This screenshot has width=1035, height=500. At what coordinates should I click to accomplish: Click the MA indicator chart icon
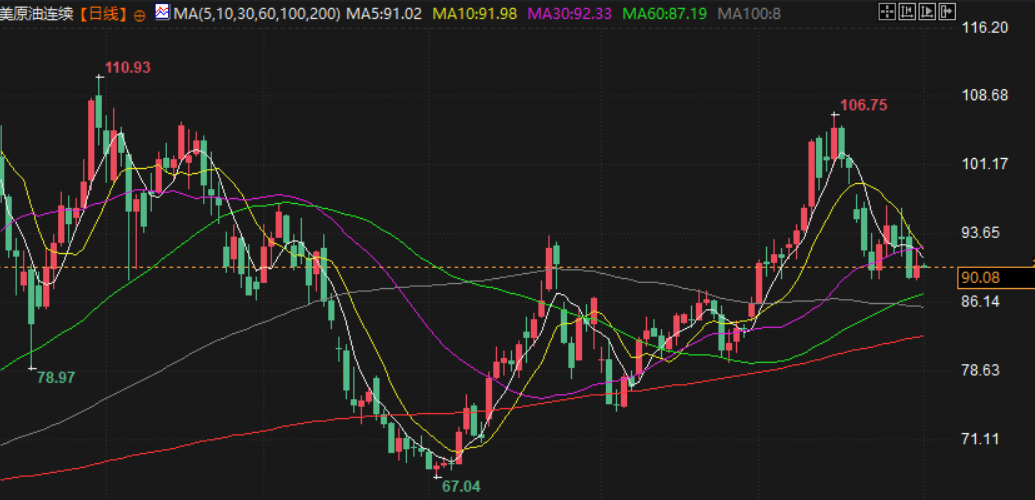pyautogui.click(x=161, y=12)
